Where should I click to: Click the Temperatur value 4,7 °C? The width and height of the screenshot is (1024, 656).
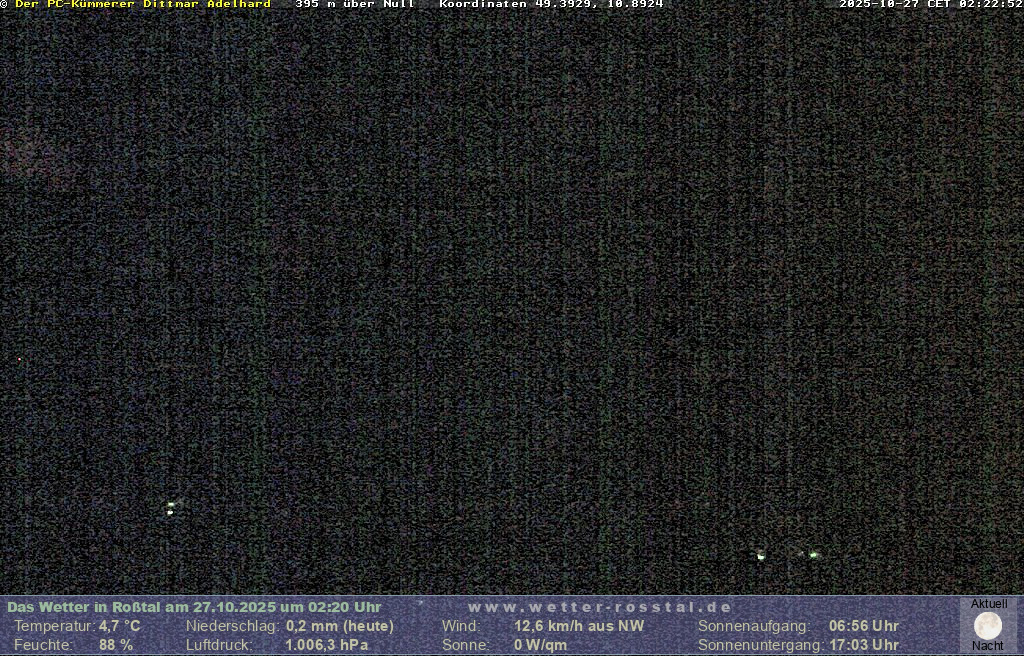point(120,626)
